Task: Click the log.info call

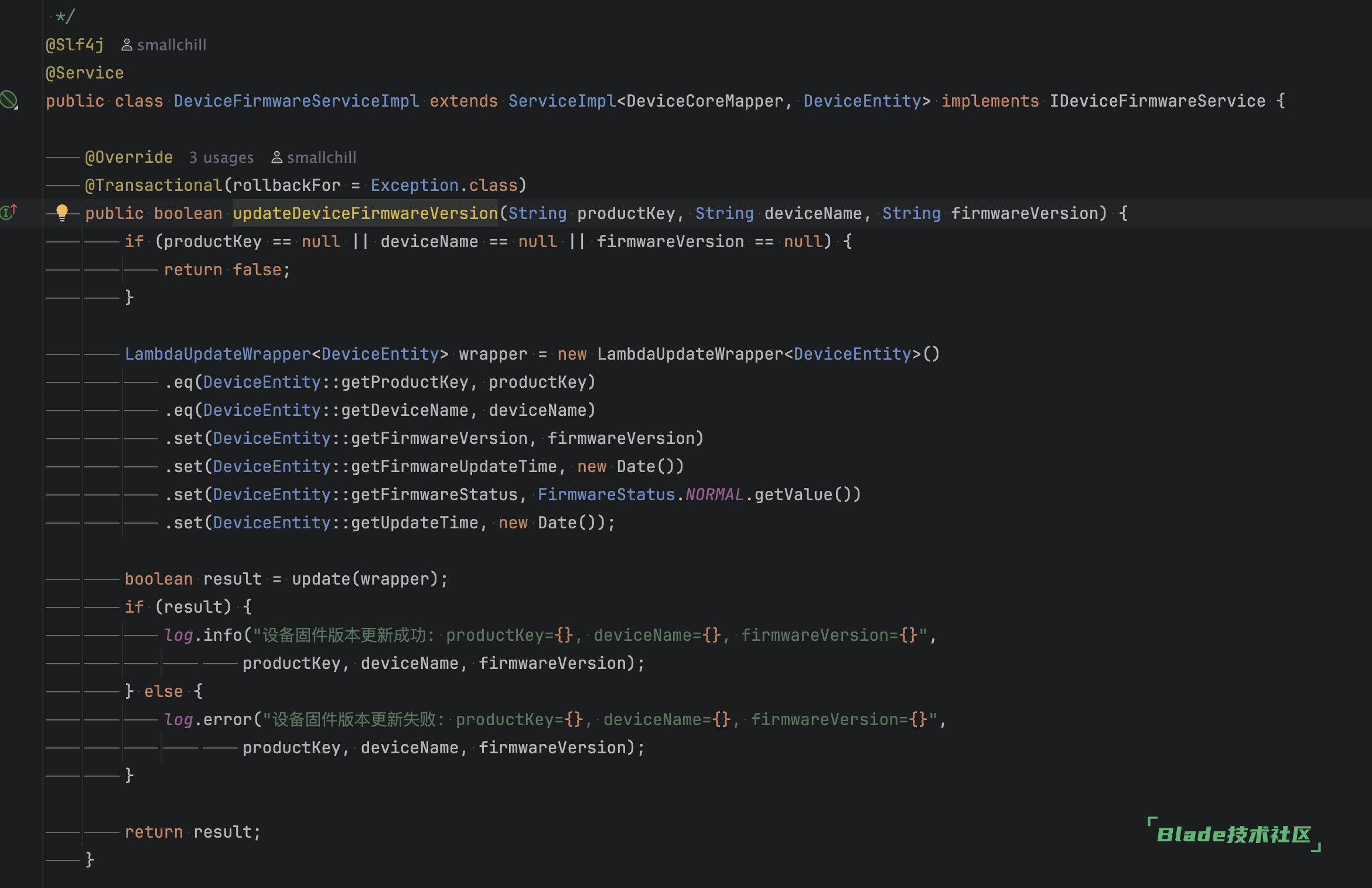Action: (x=203, y=635)
